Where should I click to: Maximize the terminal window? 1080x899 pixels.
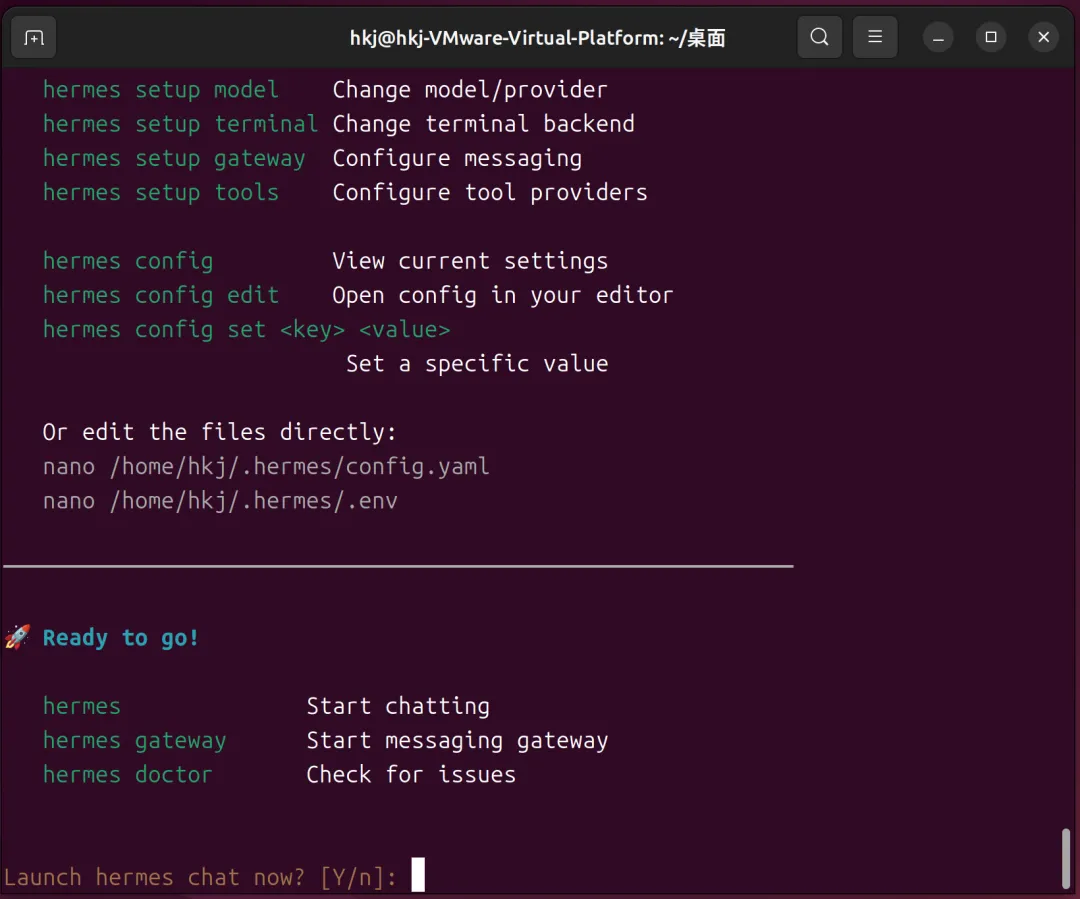point(990,37)
